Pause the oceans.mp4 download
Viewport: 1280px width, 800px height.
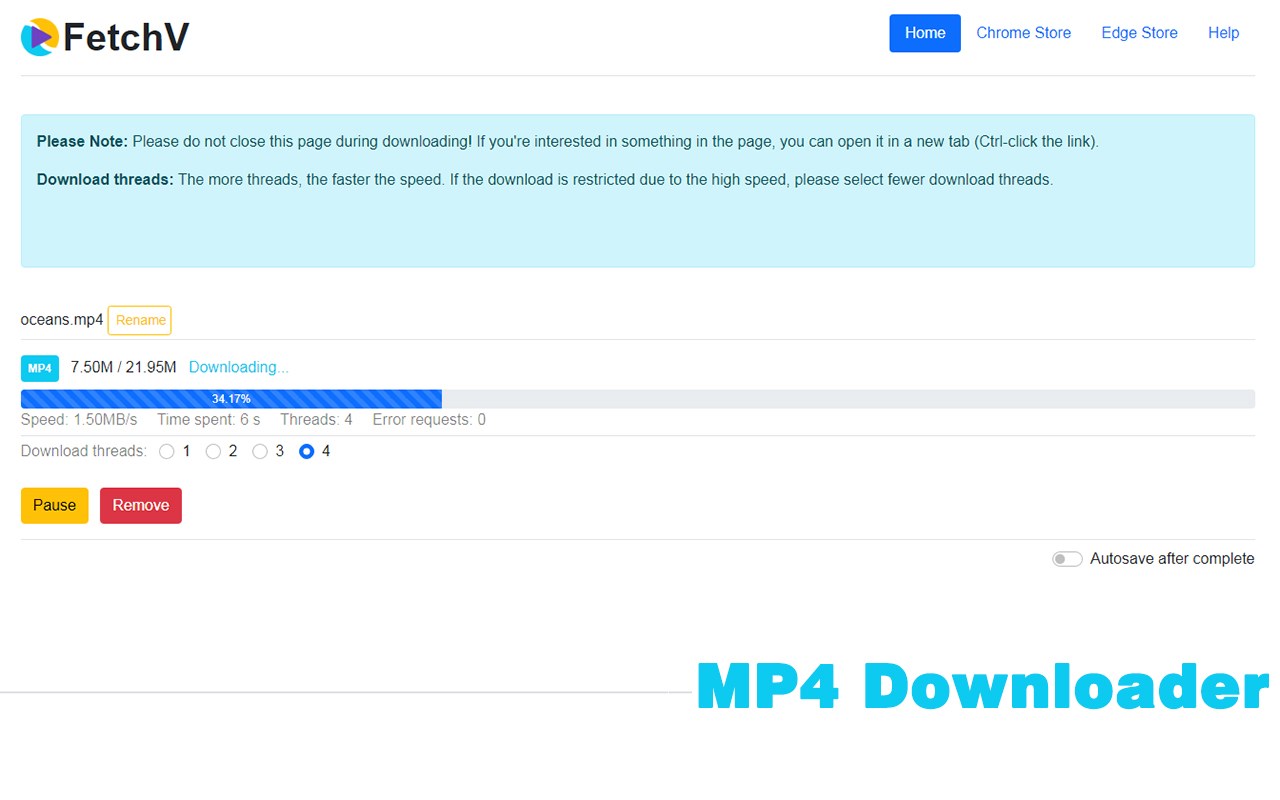54,505
